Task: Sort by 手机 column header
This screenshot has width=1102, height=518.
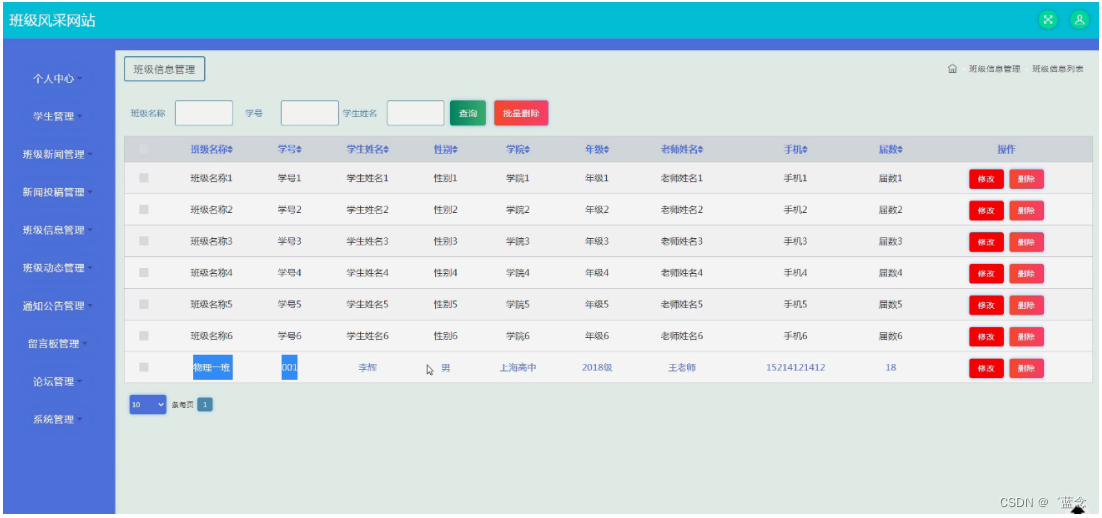Action: tap(796, 150)
